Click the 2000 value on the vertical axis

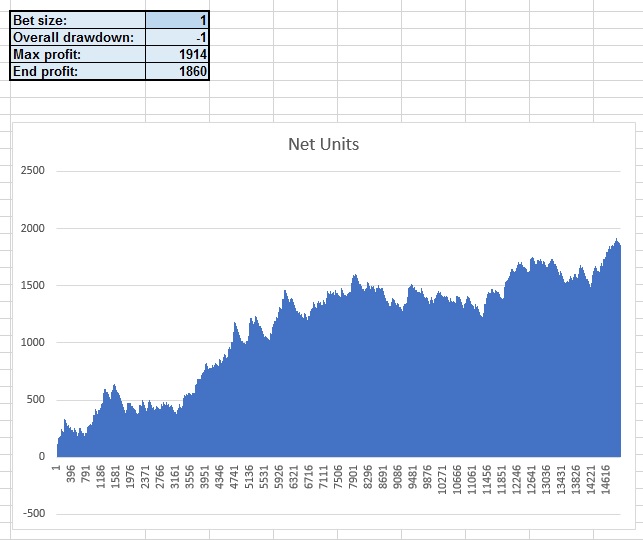(x=32, y=228)
